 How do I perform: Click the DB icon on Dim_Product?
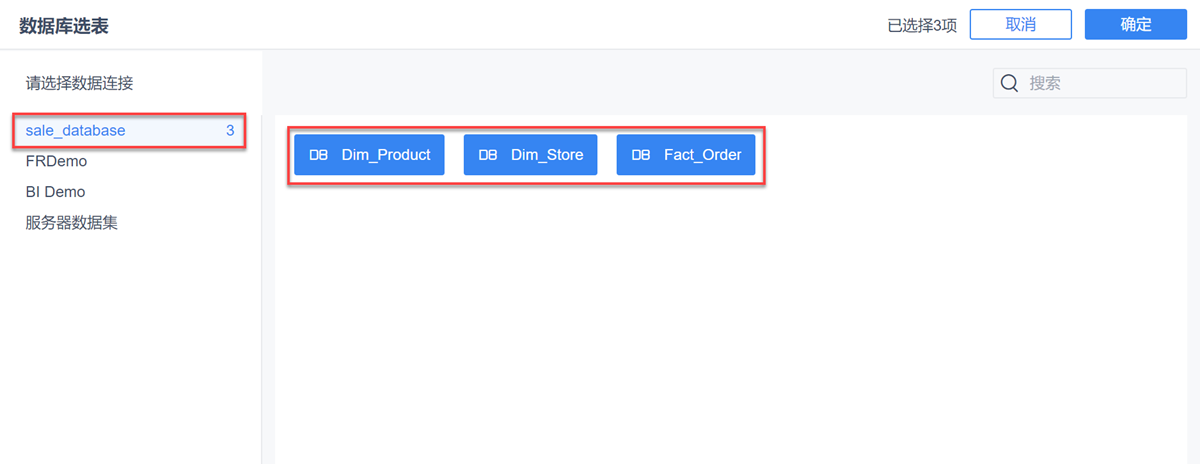(x=318, y=155)
